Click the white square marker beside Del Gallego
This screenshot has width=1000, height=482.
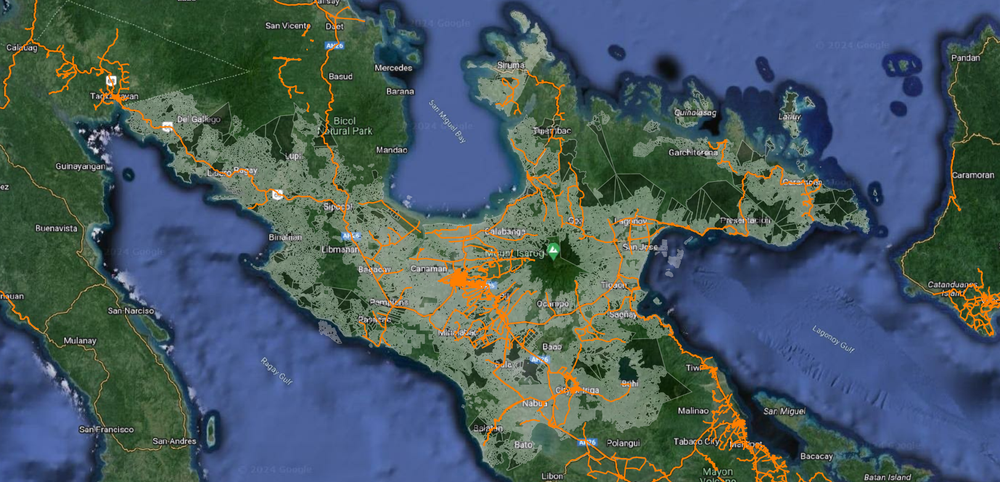(x=167, y=126)
